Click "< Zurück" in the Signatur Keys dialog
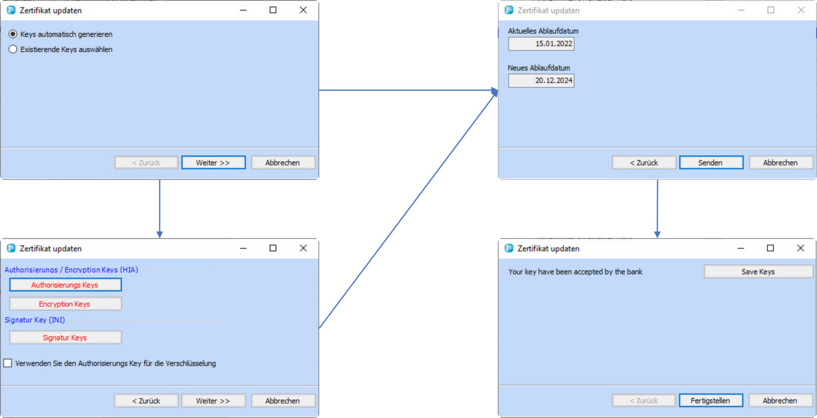The image size is (817, 418). pos(146,400)
